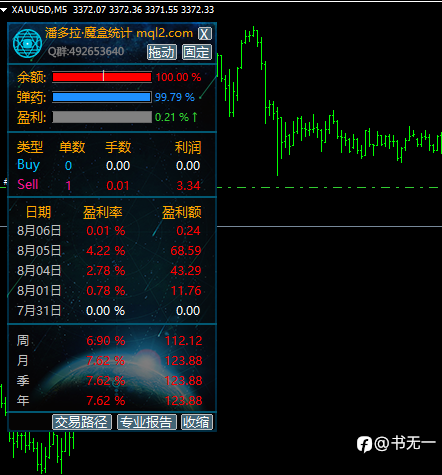Viewport: 442px width, 475px height.
Task: Click the 68.59 profit amount
Action: [186, 251]
